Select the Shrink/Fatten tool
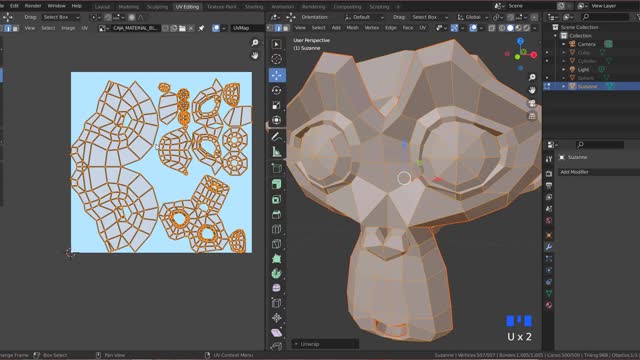 point(276,318)
